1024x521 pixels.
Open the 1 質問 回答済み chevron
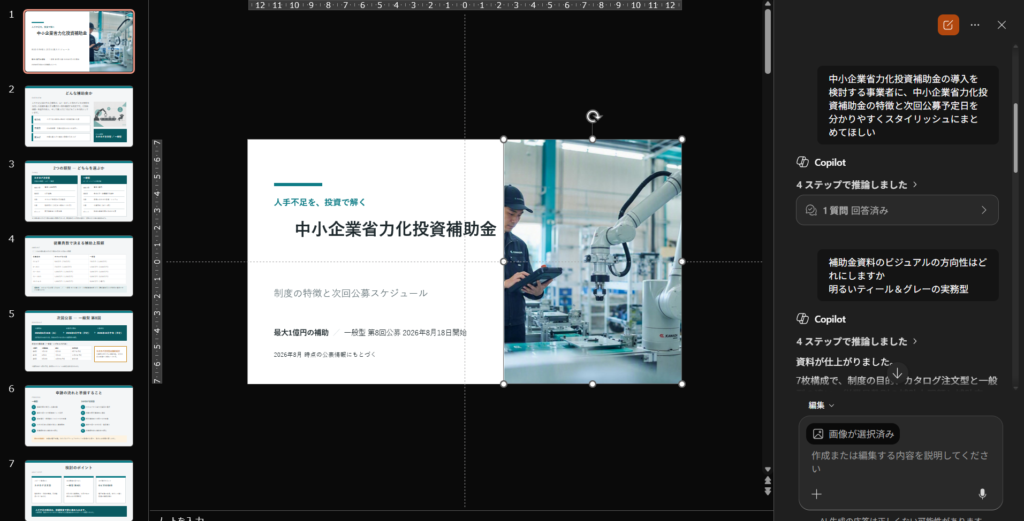tap(984, 210)
